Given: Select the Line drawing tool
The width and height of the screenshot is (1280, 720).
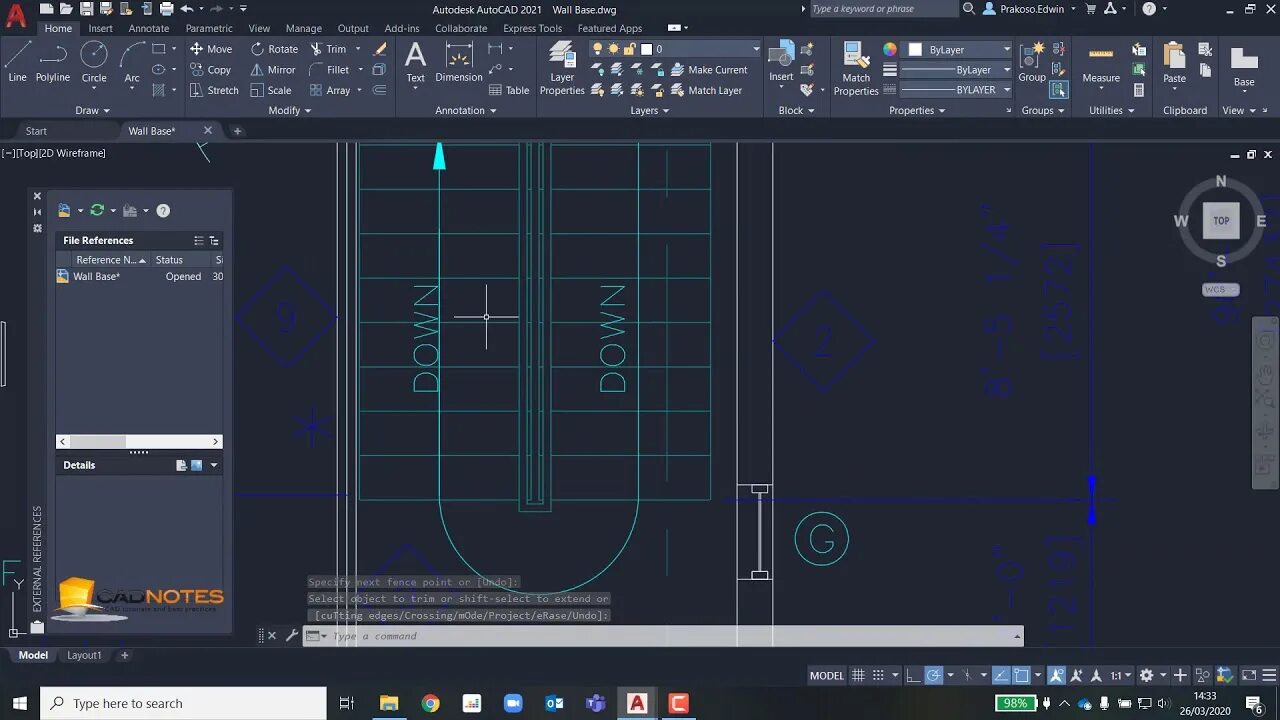Looking at the screenshot, I should [x=17, y=62].
